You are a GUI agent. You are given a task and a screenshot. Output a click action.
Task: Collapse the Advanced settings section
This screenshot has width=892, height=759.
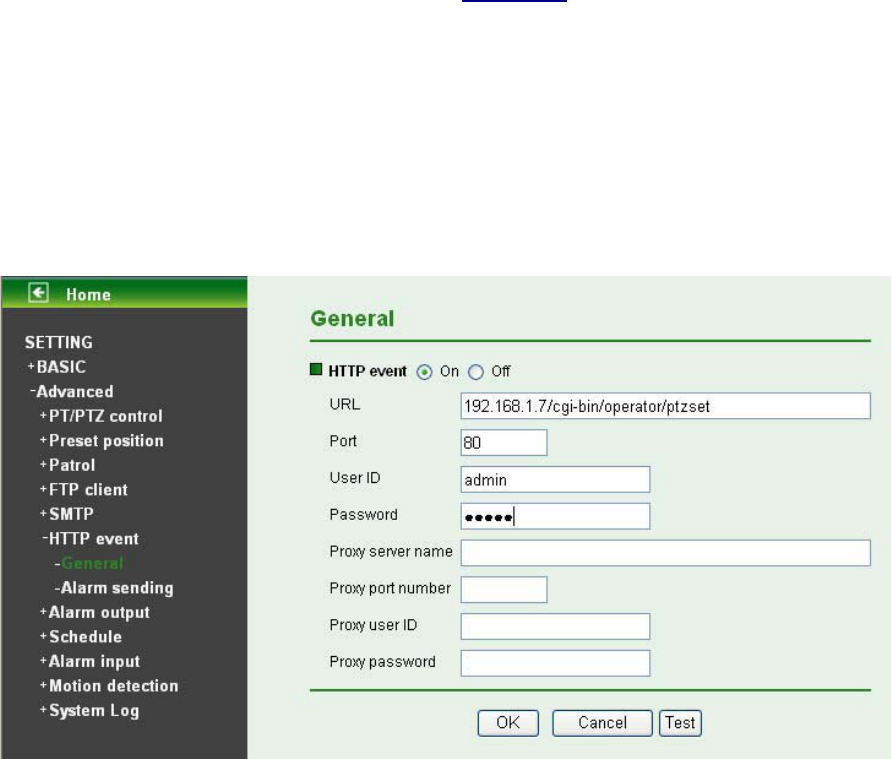point(72,391)
